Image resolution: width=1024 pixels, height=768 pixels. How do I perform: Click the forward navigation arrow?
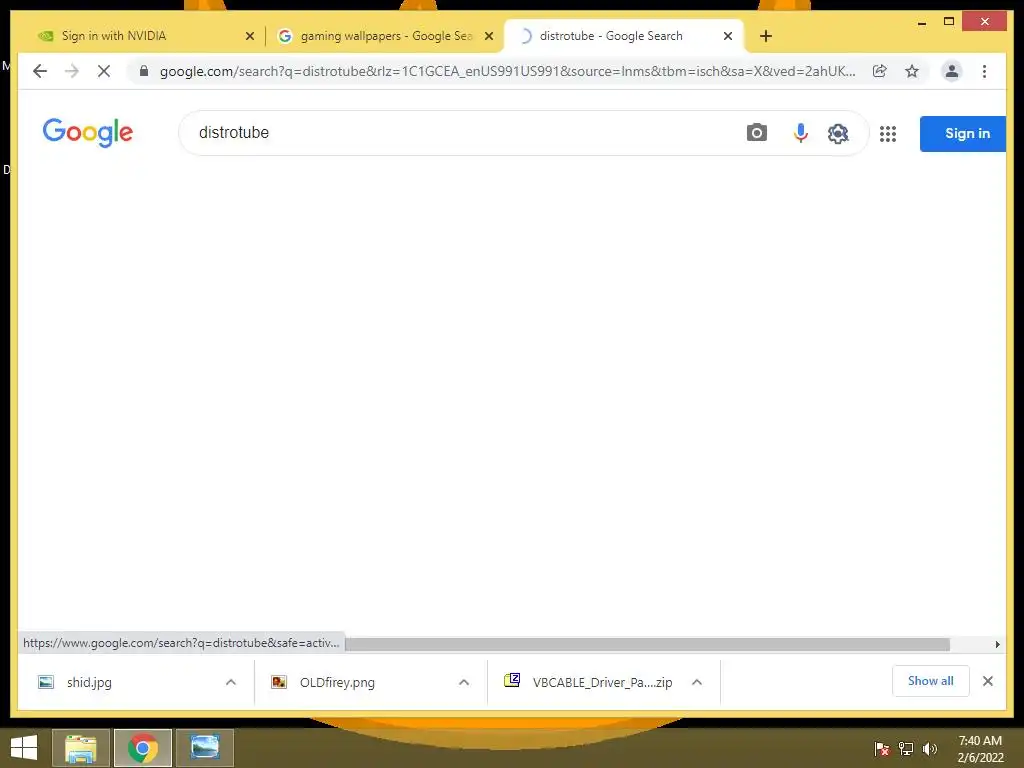point(72,71)
